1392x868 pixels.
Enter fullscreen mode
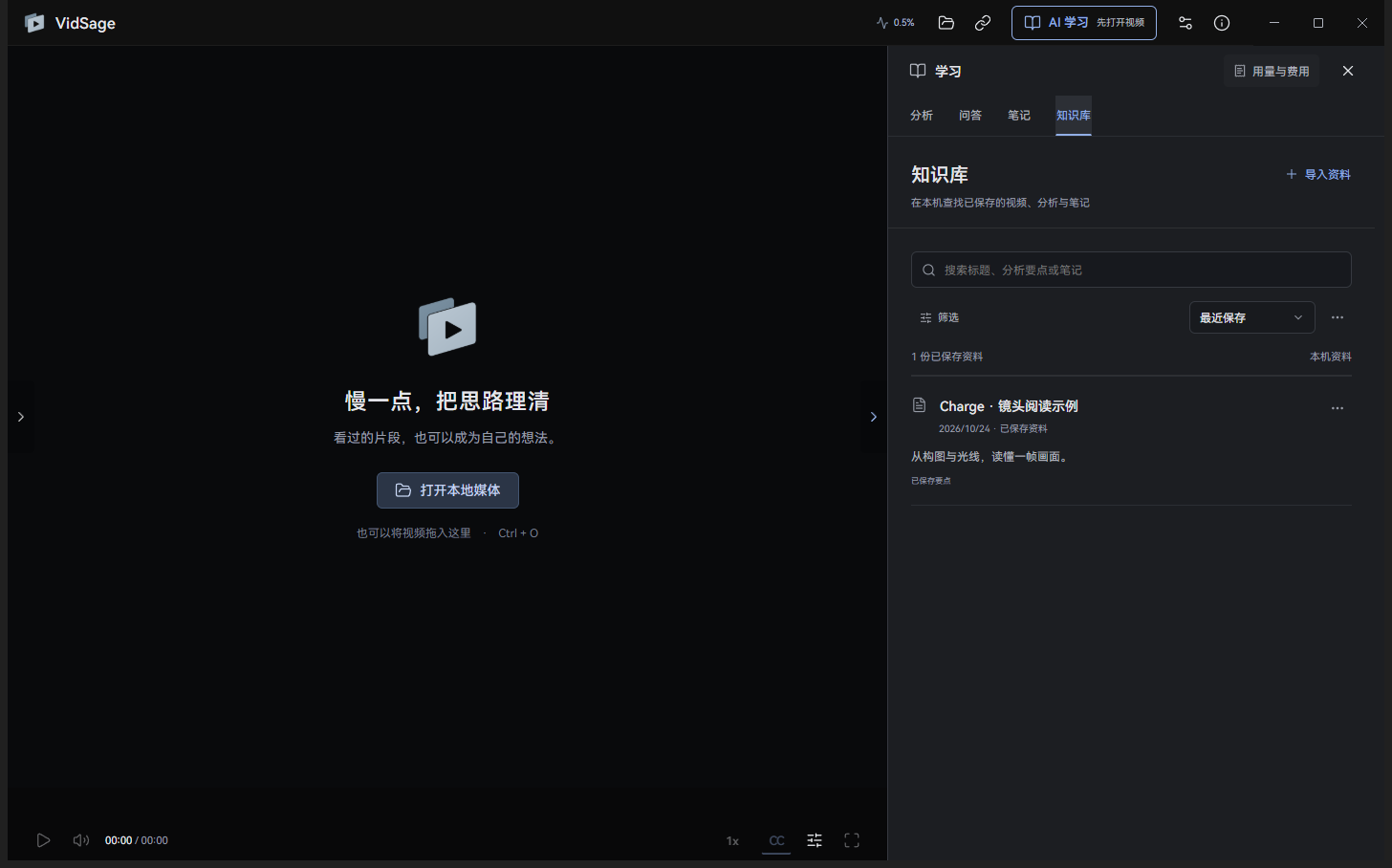point(852,840)
